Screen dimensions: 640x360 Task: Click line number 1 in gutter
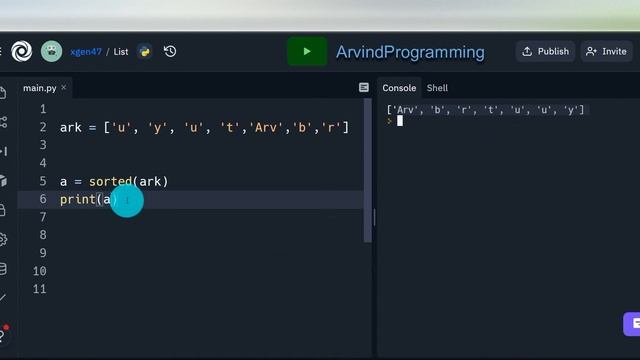(x=43, y=109)
